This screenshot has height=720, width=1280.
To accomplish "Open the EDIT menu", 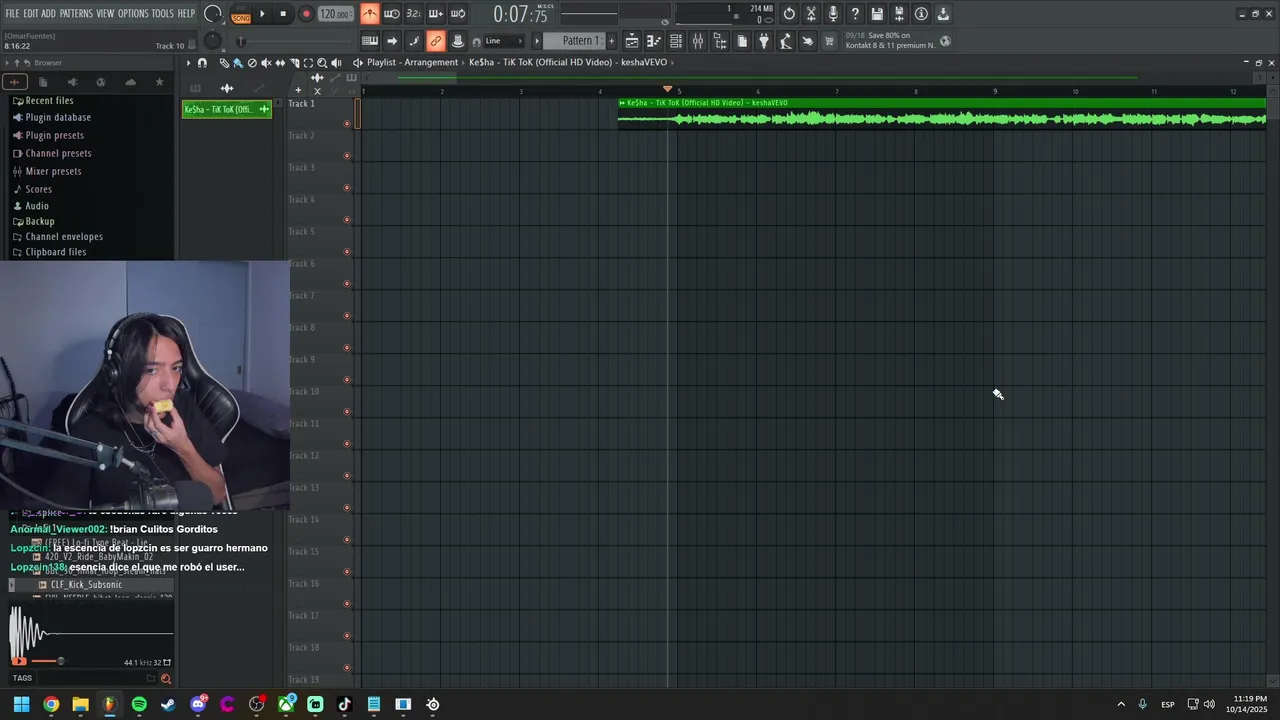I will (x=31, y=13).
